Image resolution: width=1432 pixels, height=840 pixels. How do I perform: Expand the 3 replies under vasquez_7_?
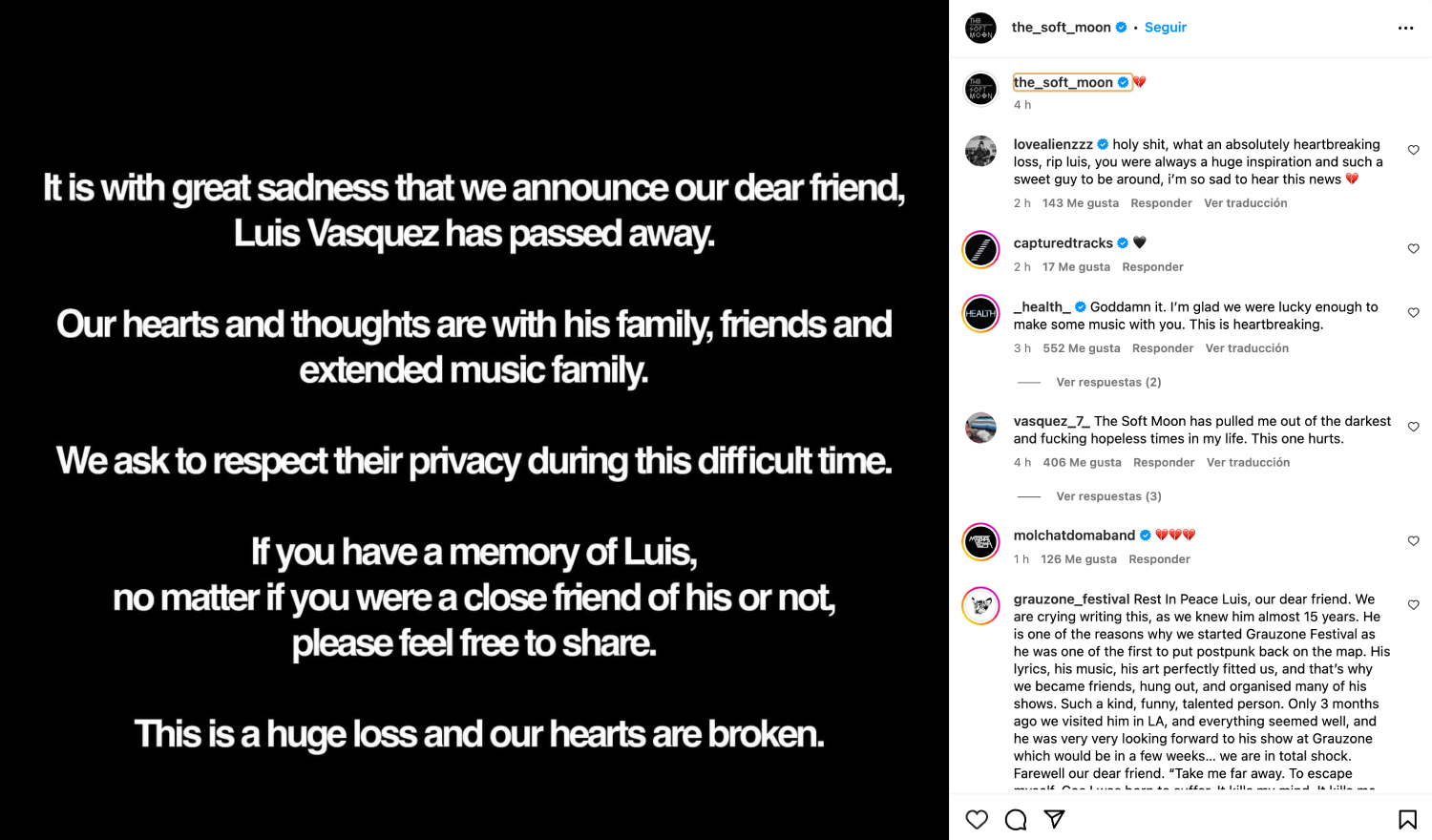1108,496
